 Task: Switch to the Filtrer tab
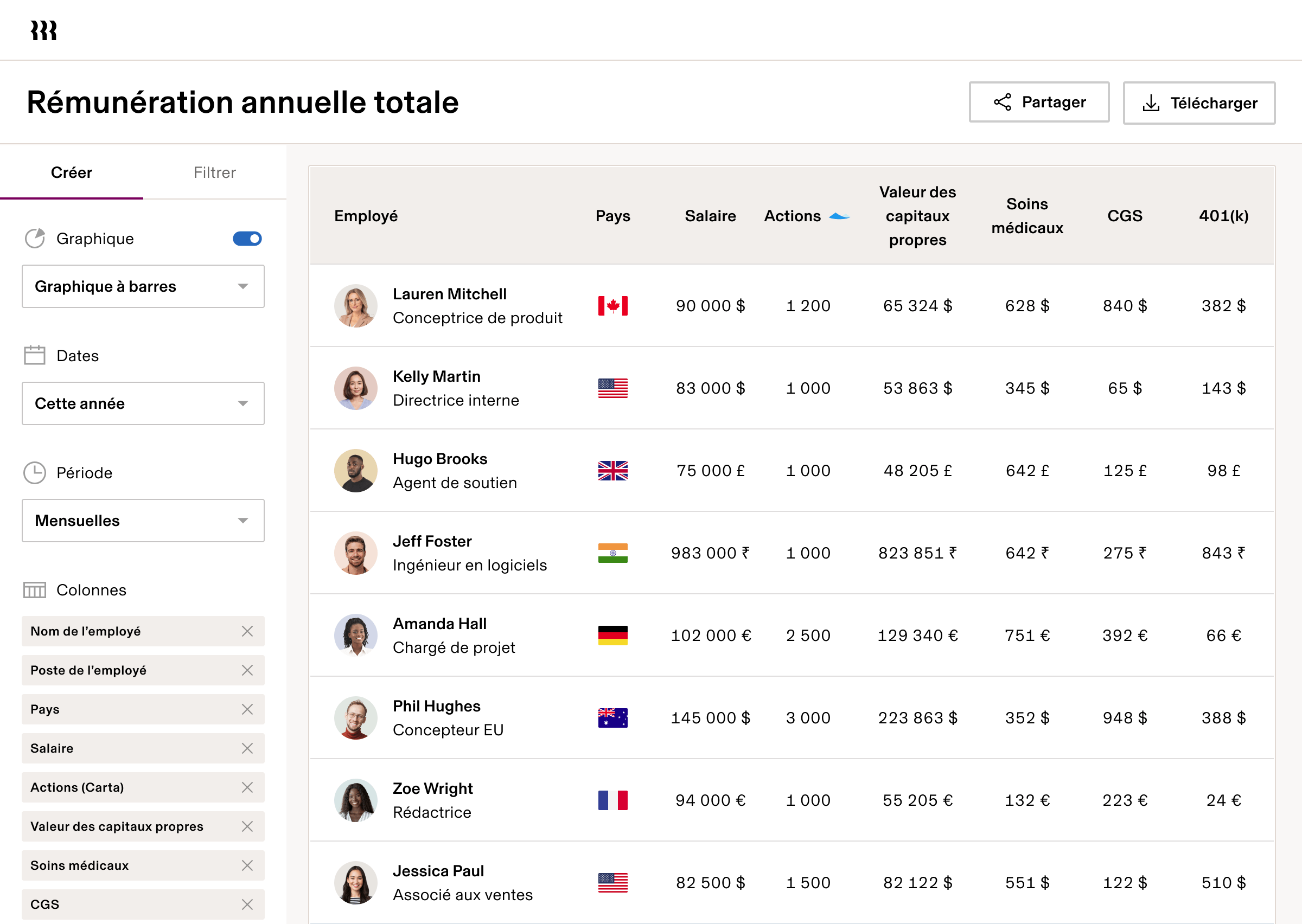pyautogui.click(x=214, y=172)
